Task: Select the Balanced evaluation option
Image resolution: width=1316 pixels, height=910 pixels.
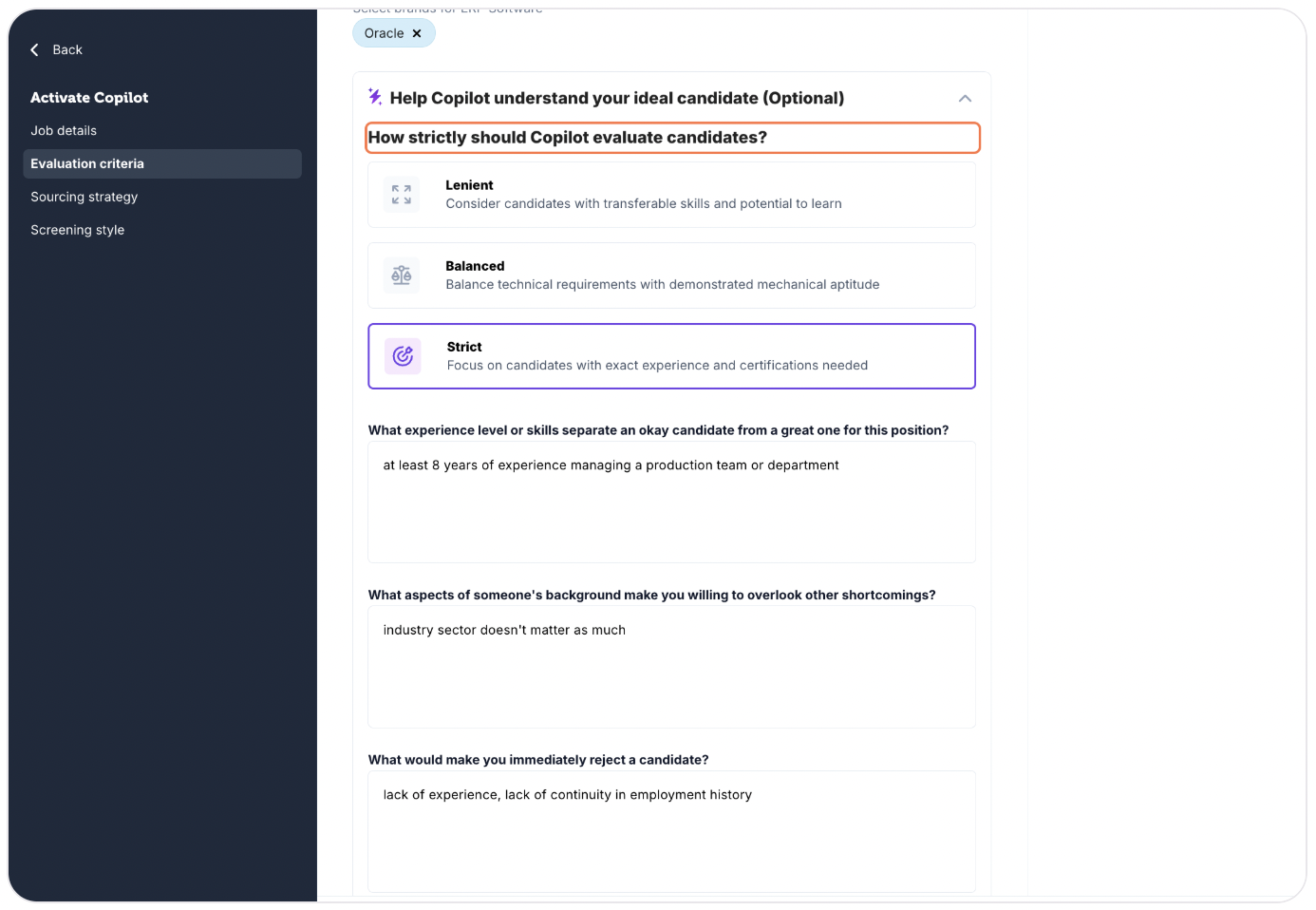Action: [671, 275]
